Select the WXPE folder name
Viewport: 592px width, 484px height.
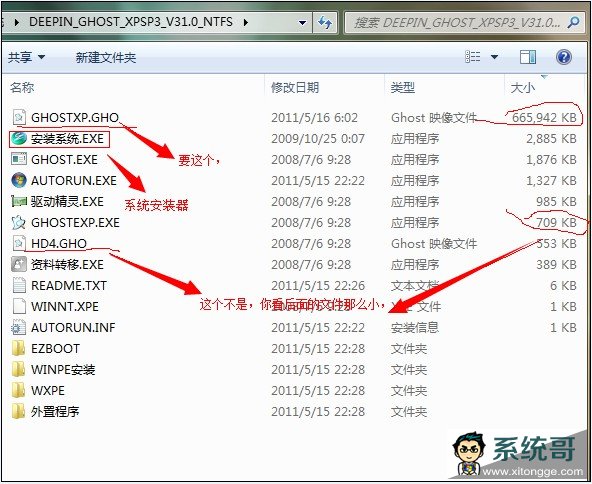click(48, 390)
